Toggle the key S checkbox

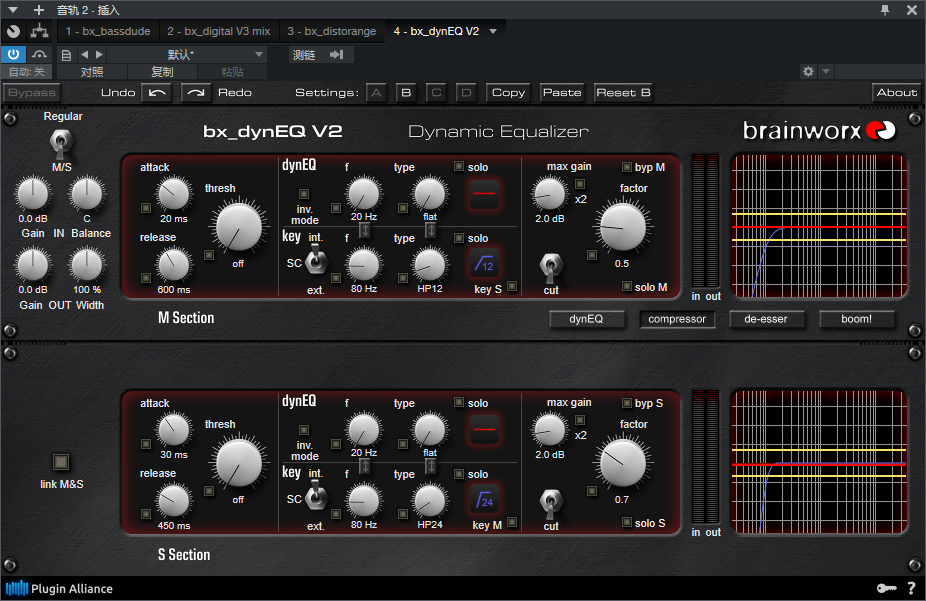512,286
